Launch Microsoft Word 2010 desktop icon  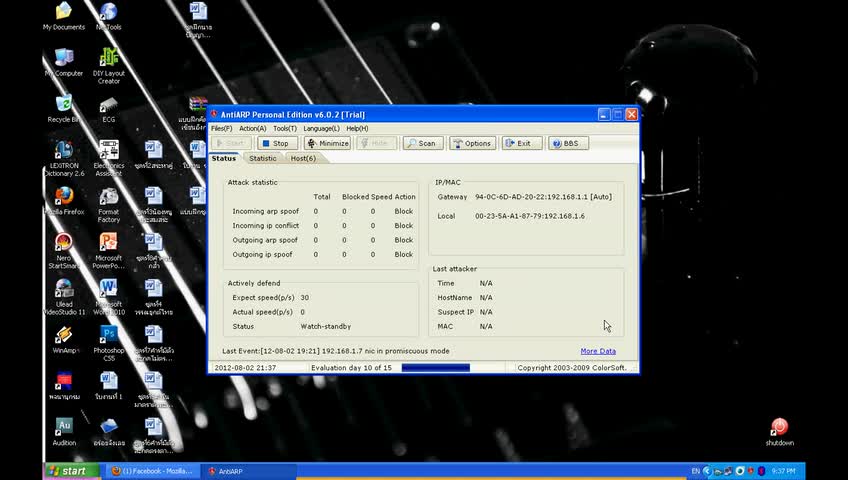pos(109,297)
